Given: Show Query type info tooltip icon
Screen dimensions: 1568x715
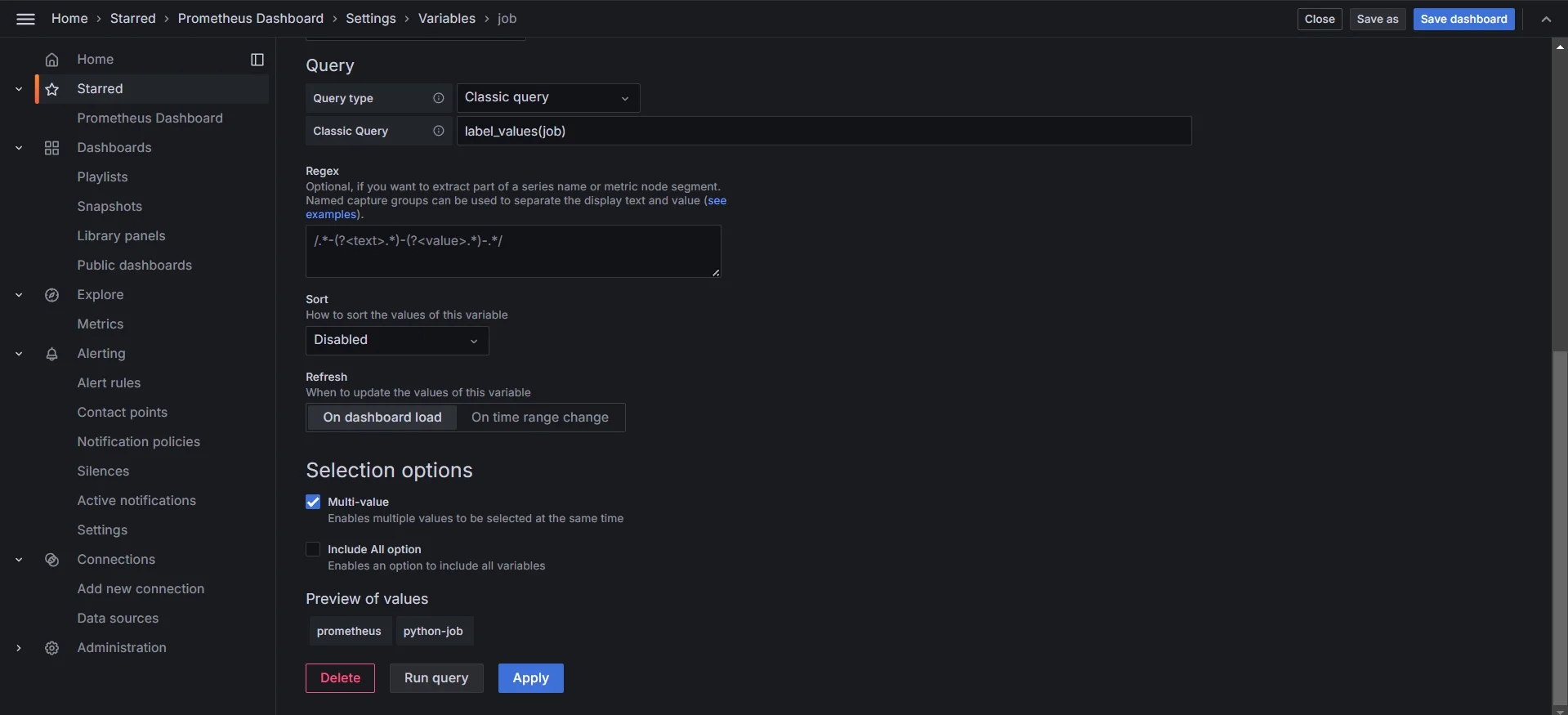Looking at the screenshot, I should 439,98.
